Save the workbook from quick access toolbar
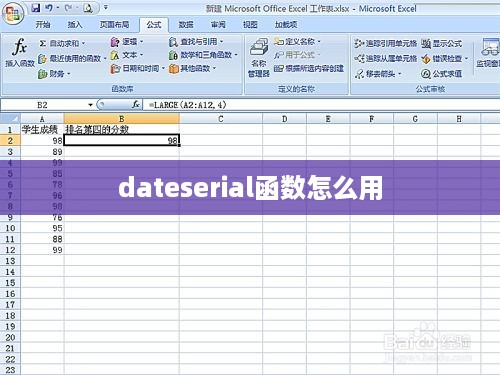The height and width of the screenshot is (375, 500). (36, 8)
